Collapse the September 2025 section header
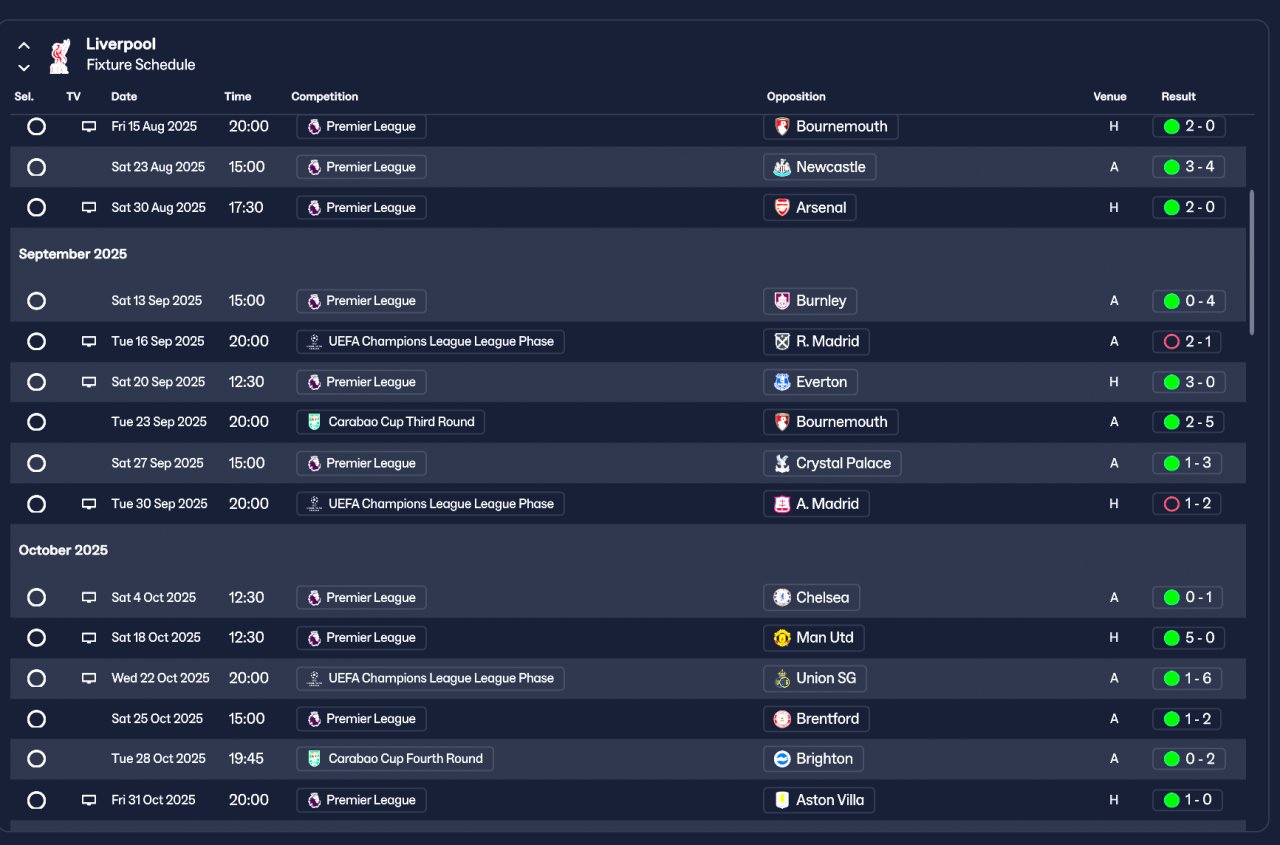The image size is (1280, 845). (73, 254)
